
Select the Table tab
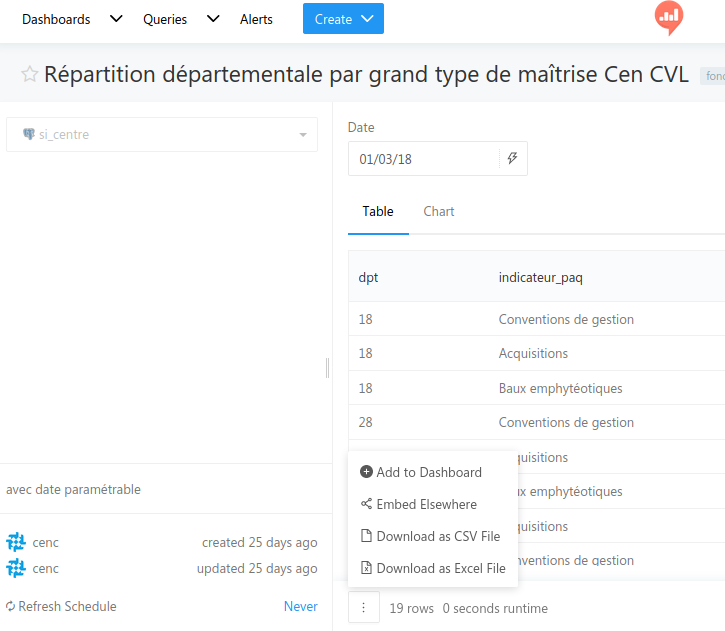[x=378, y=211]
